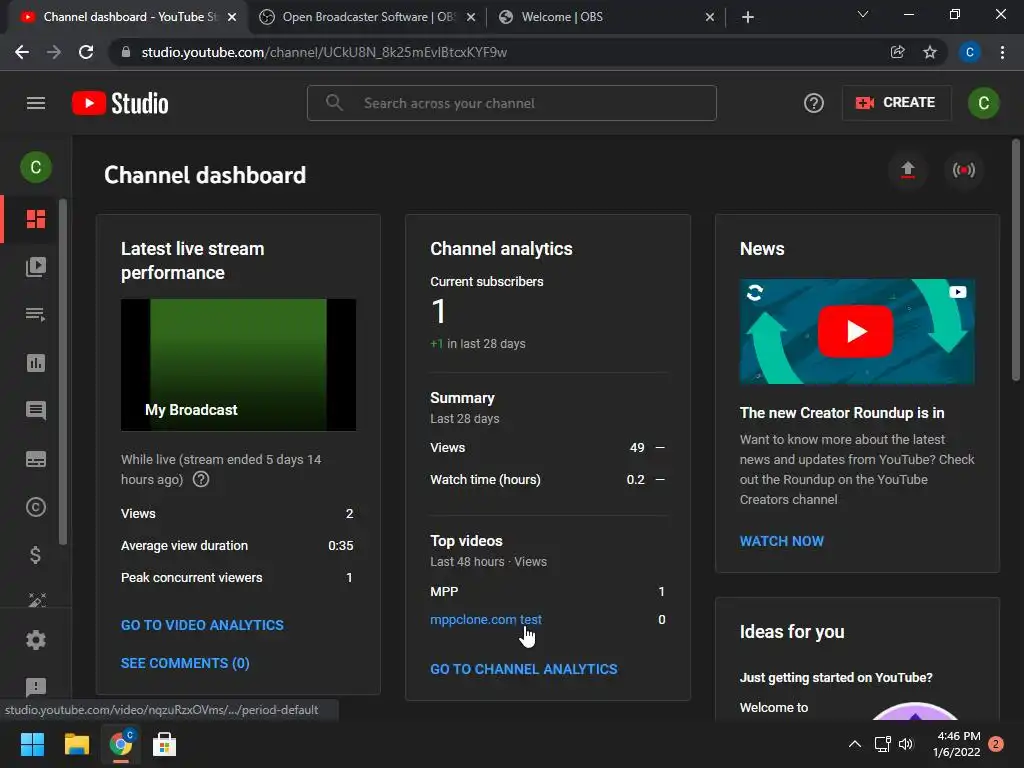Click the site lock icon
1024x768 pixels.
coord(126,52)
